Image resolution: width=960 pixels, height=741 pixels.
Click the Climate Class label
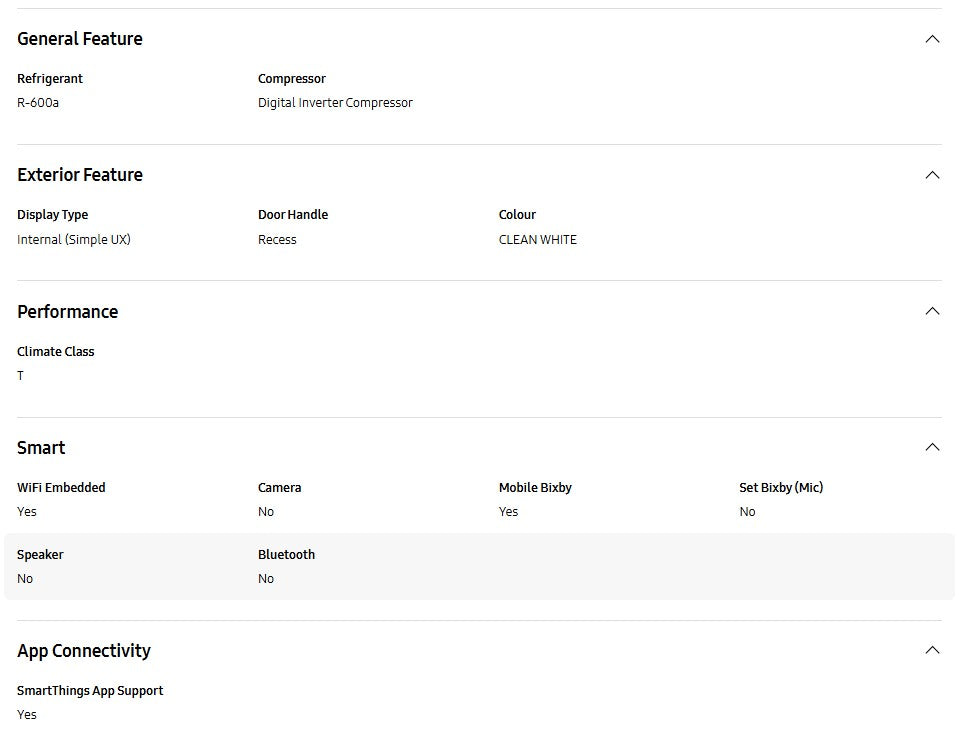point(56,352)
